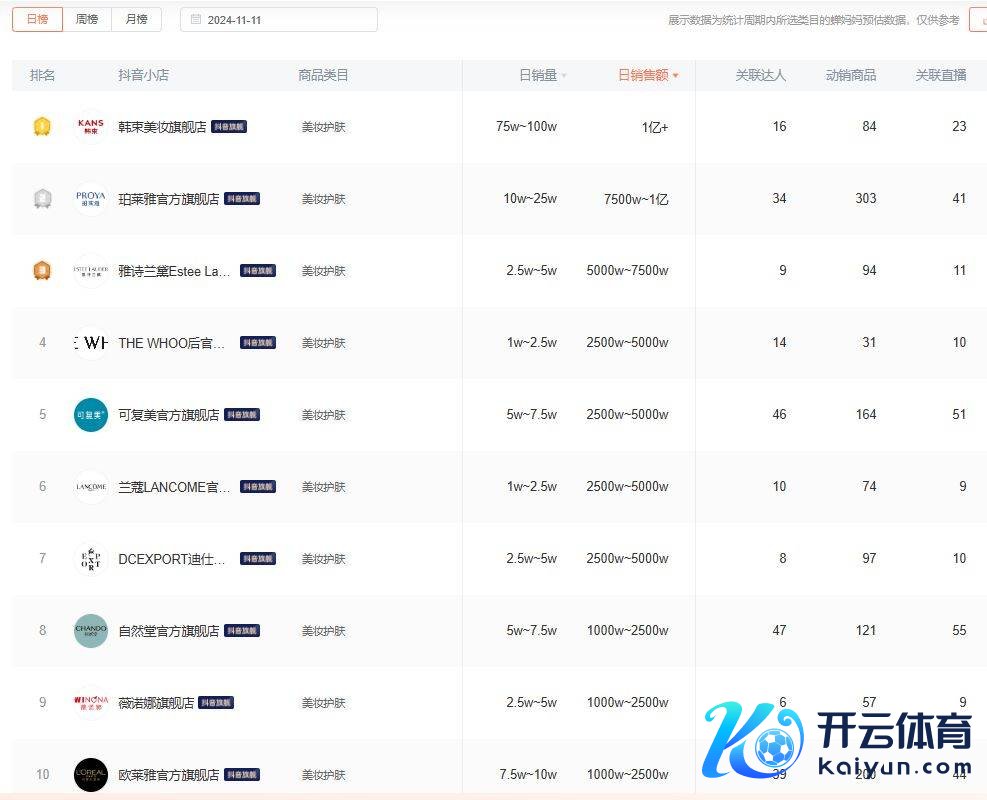Image resolution: width=987 pixels, height=800 pixels.
Task: Click the 排名 column header
Action: coord(42,76)
